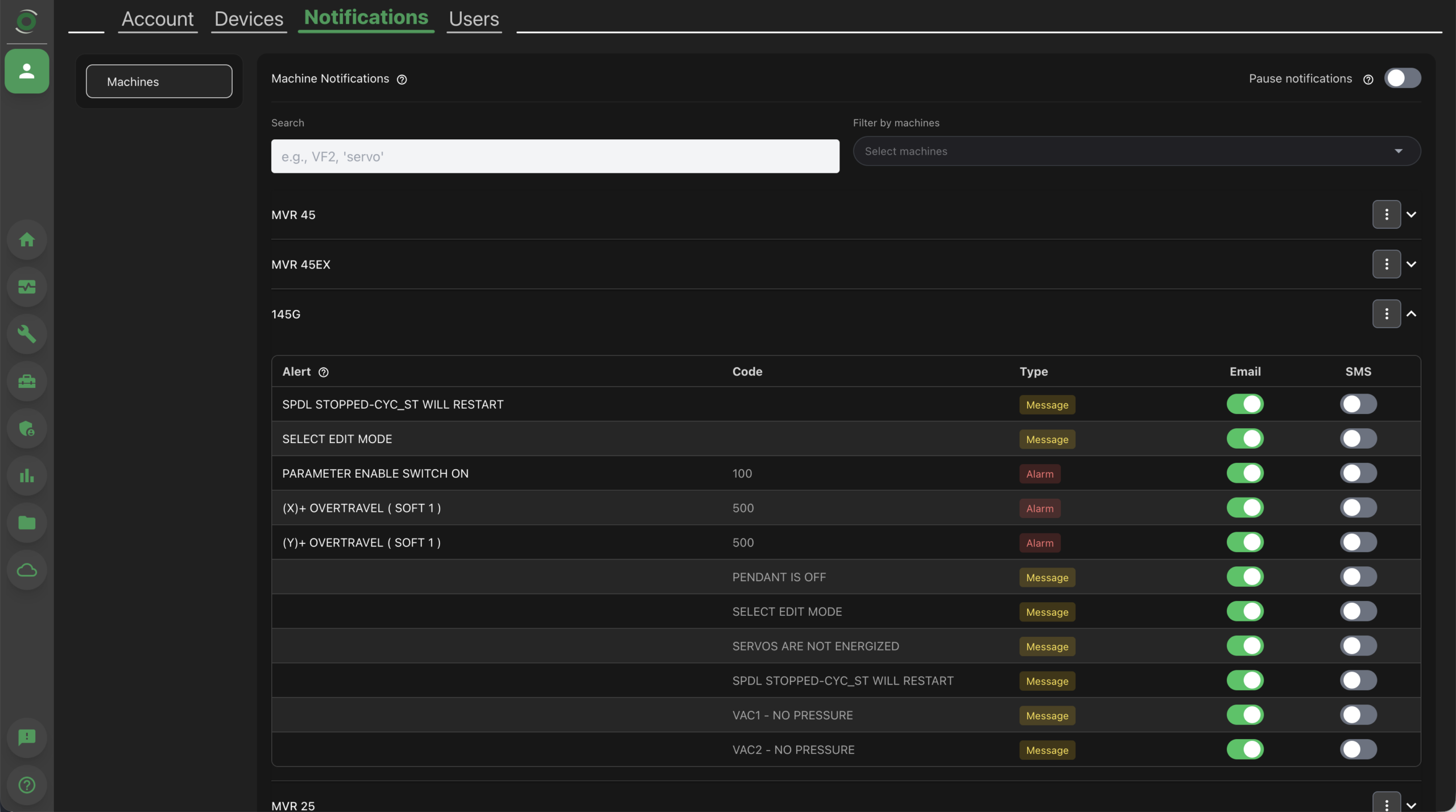
Task: Open the Select machines filter dropdown
Action: [1136, 151]
